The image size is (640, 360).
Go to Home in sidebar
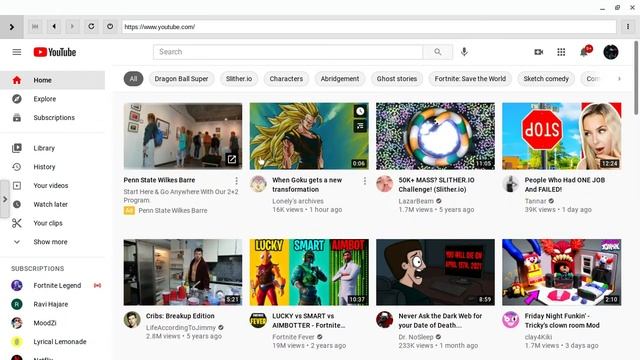click(52, 80)
